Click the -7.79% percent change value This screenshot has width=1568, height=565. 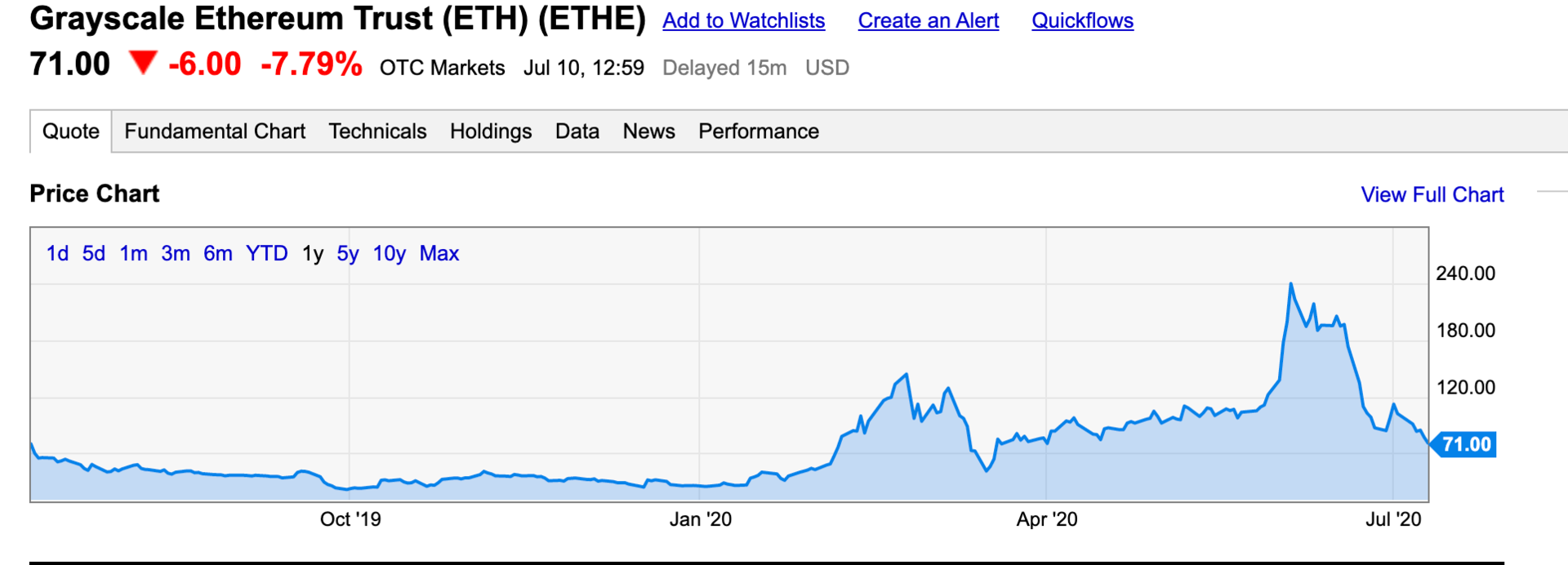[x=311, y=64]
